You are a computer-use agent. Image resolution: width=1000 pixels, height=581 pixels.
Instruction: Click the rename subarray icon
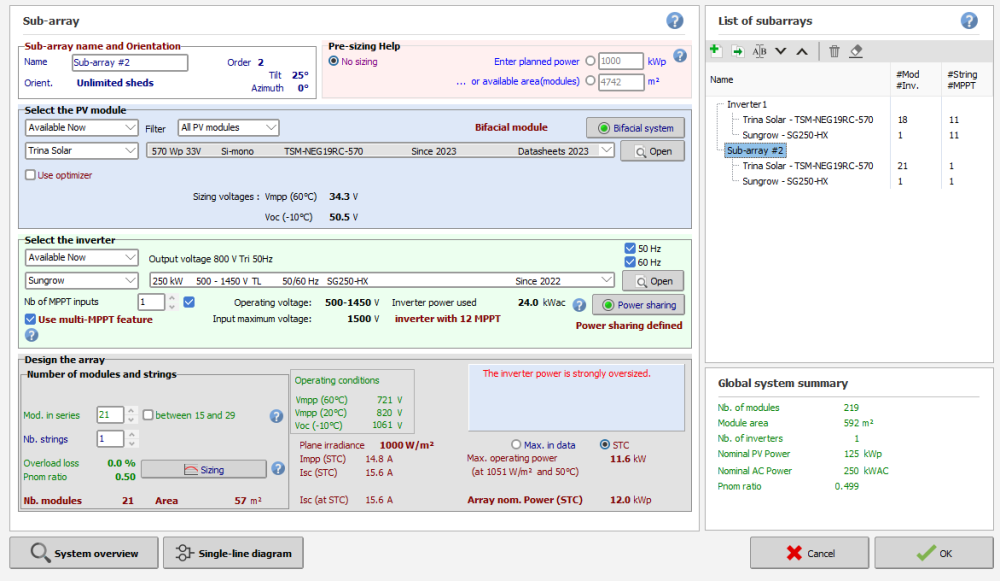pyautogui.click(x=759, y=51)
